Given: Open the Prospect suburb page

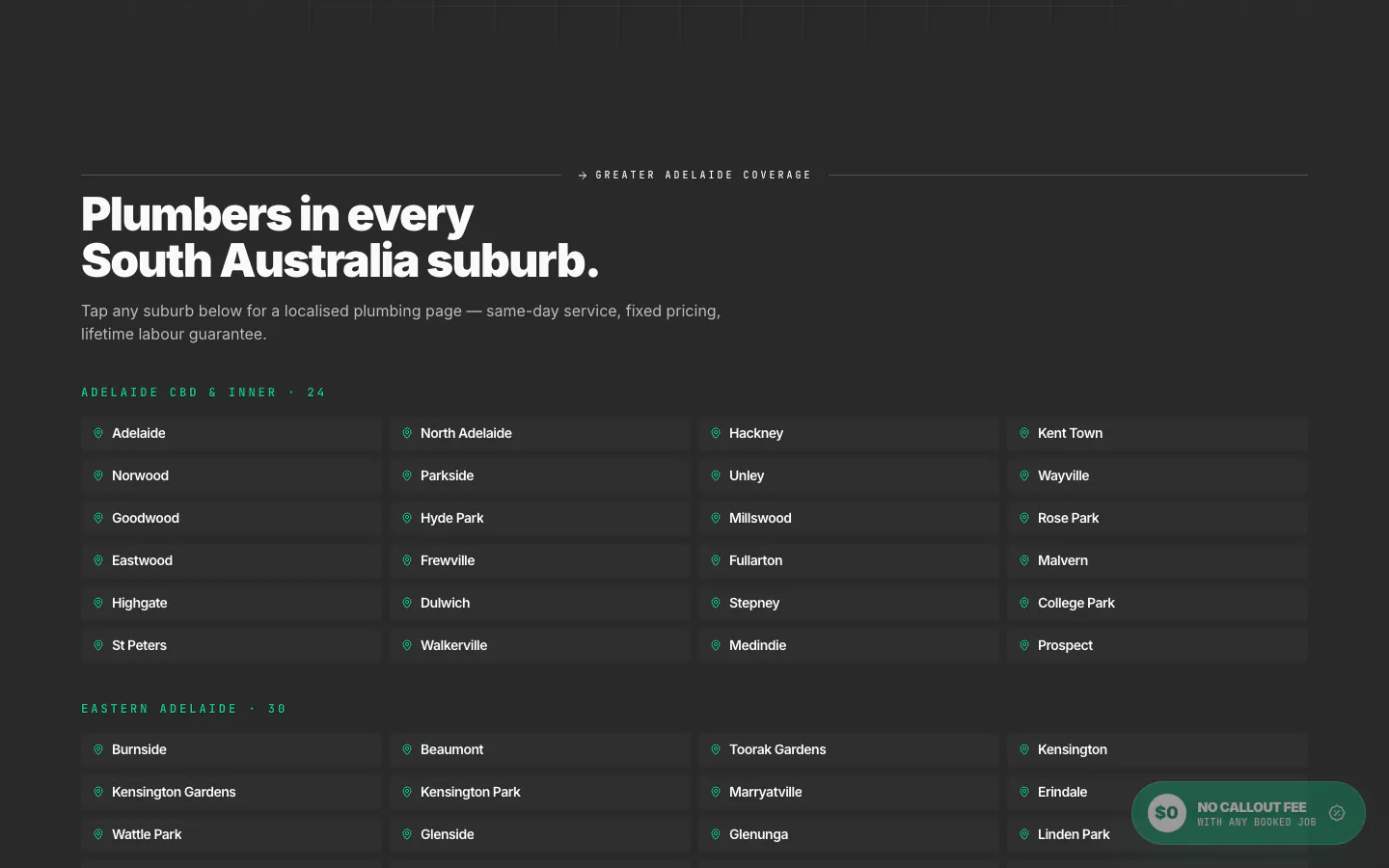Looking at the screenshot, I should pyautogui.click(x=1157, y=645).
